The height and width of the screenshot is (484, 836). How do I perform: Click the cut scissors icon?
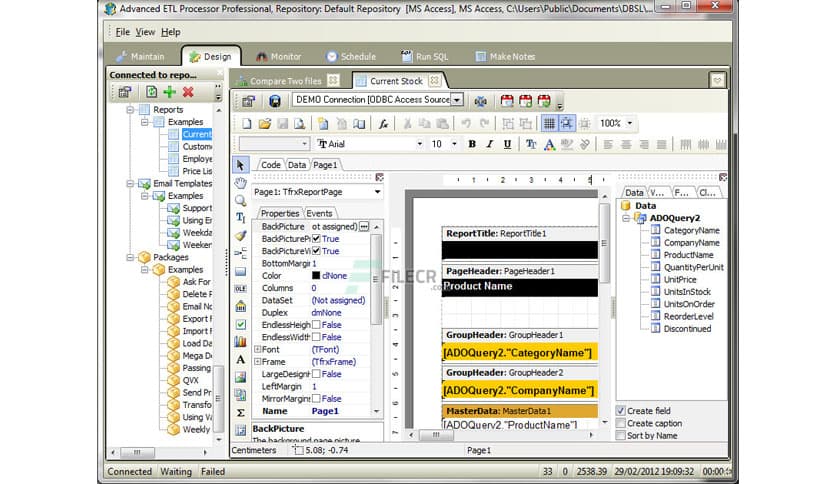click(x=407, y=124)
